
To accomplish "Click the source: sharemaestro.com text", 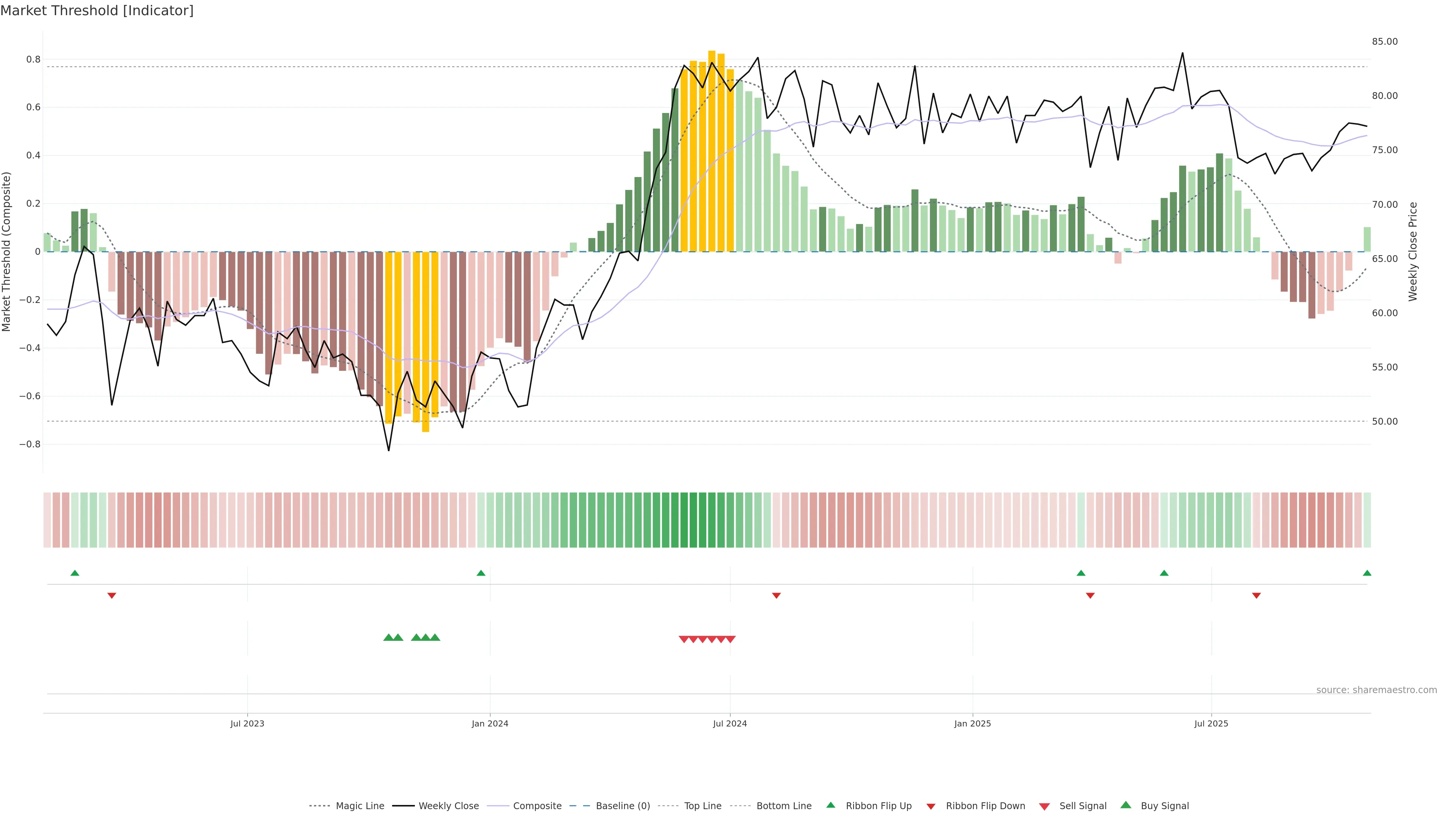I will click(x=1376, y=690).
